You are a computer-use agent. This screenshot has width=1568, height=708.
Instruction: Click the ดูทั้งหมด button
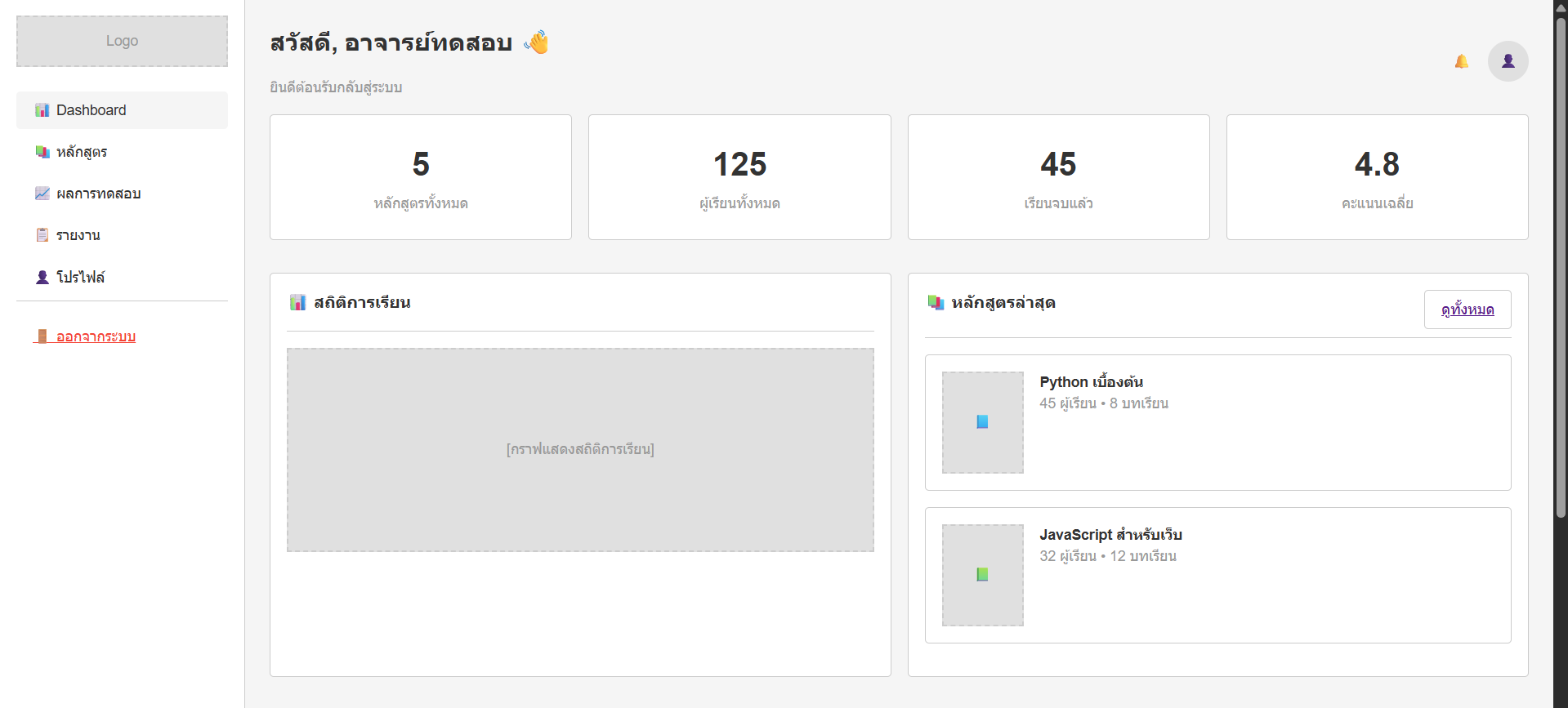(x=1467, y=309)
